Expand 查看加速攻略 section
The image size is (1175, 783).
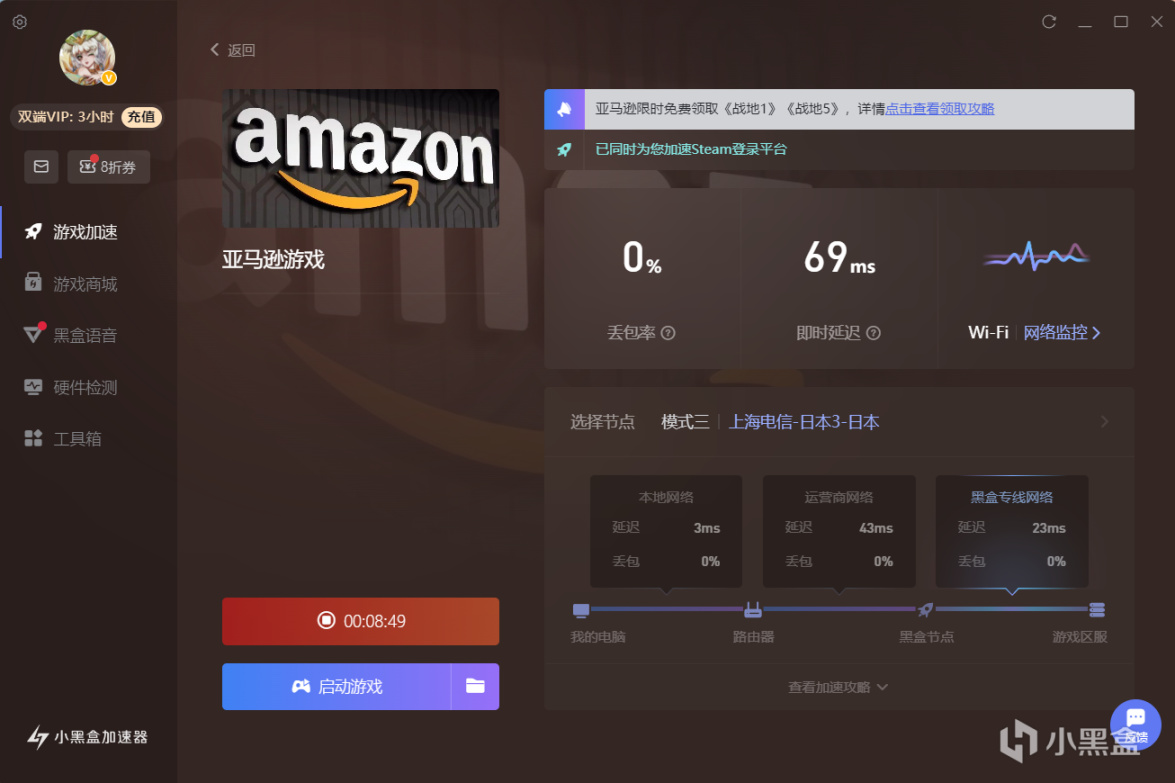(838, 687)
